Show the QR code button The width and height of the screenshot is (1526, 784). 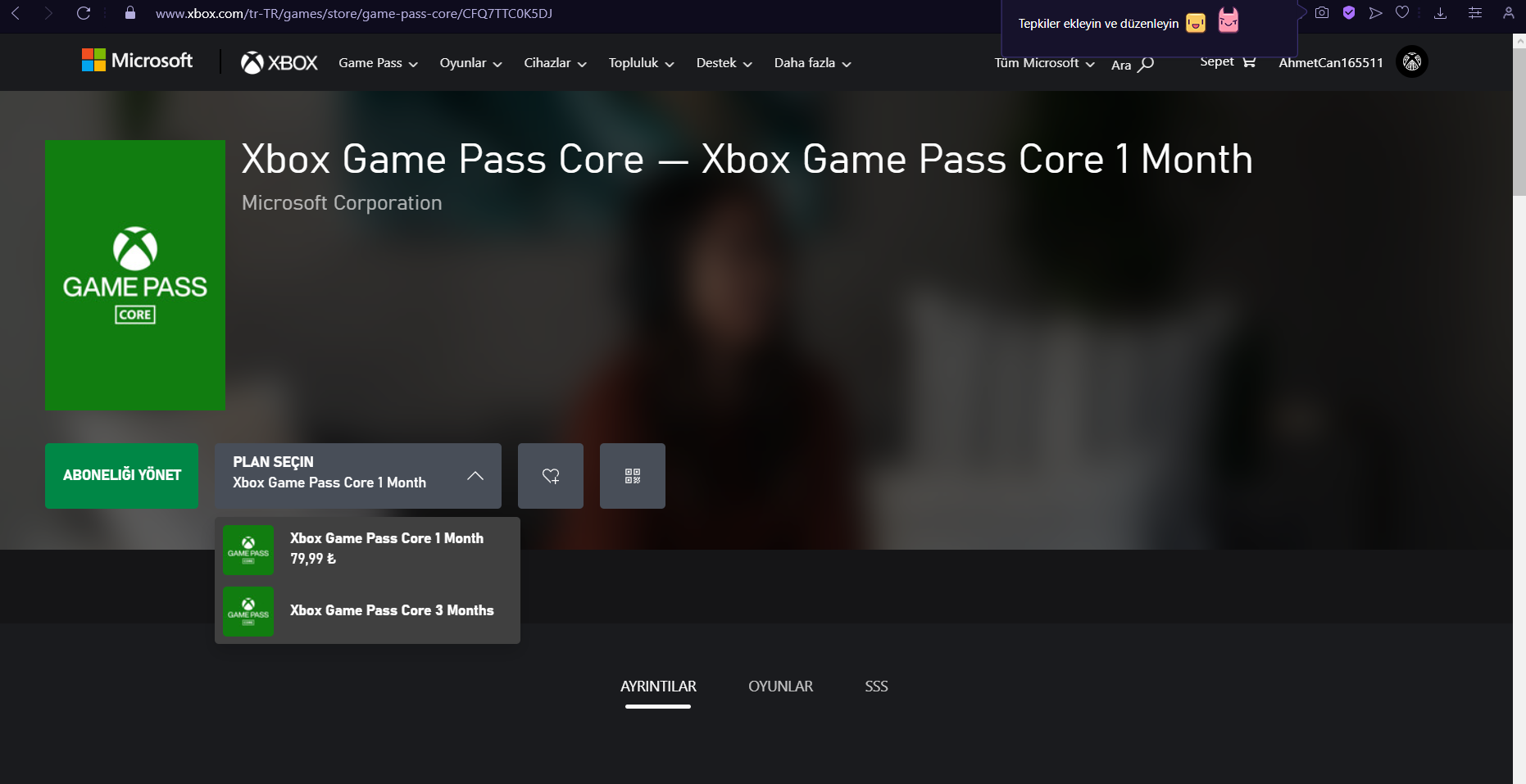click(x=633, y=476)
